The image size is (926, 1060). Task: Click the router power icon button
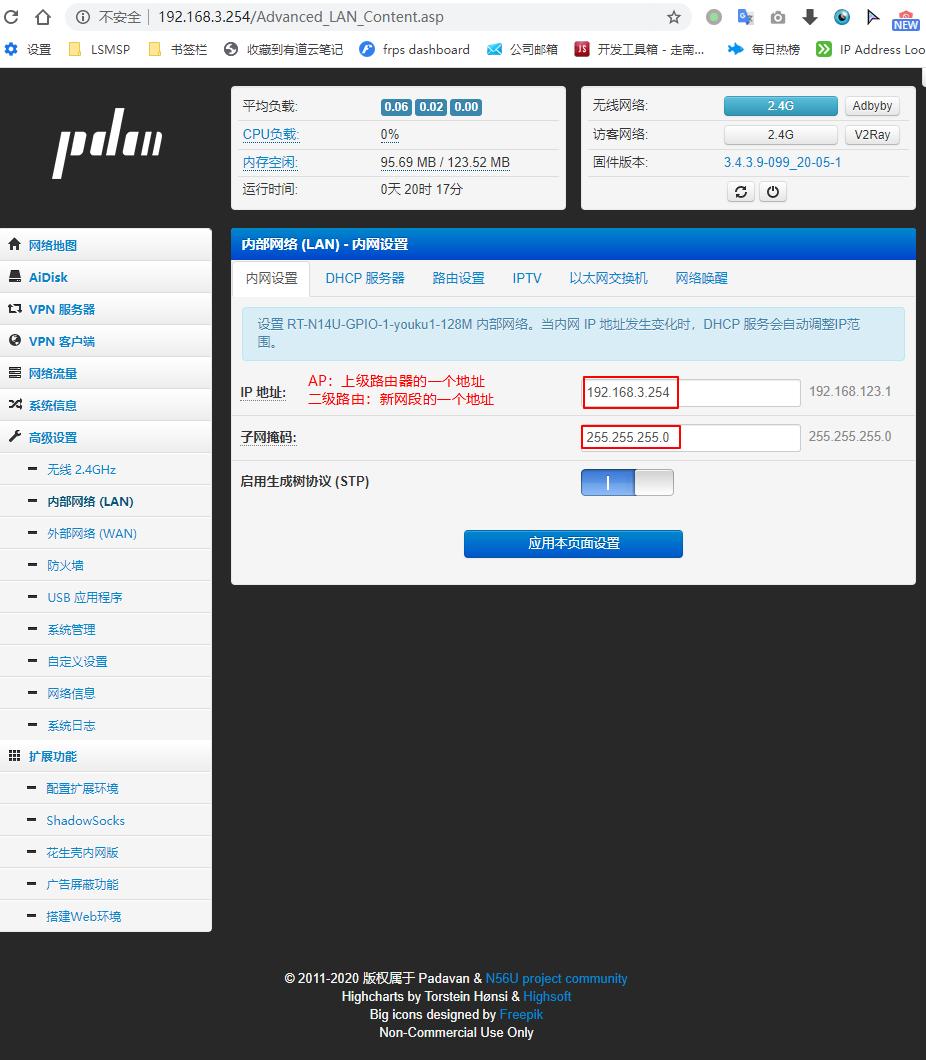point(773,192)
